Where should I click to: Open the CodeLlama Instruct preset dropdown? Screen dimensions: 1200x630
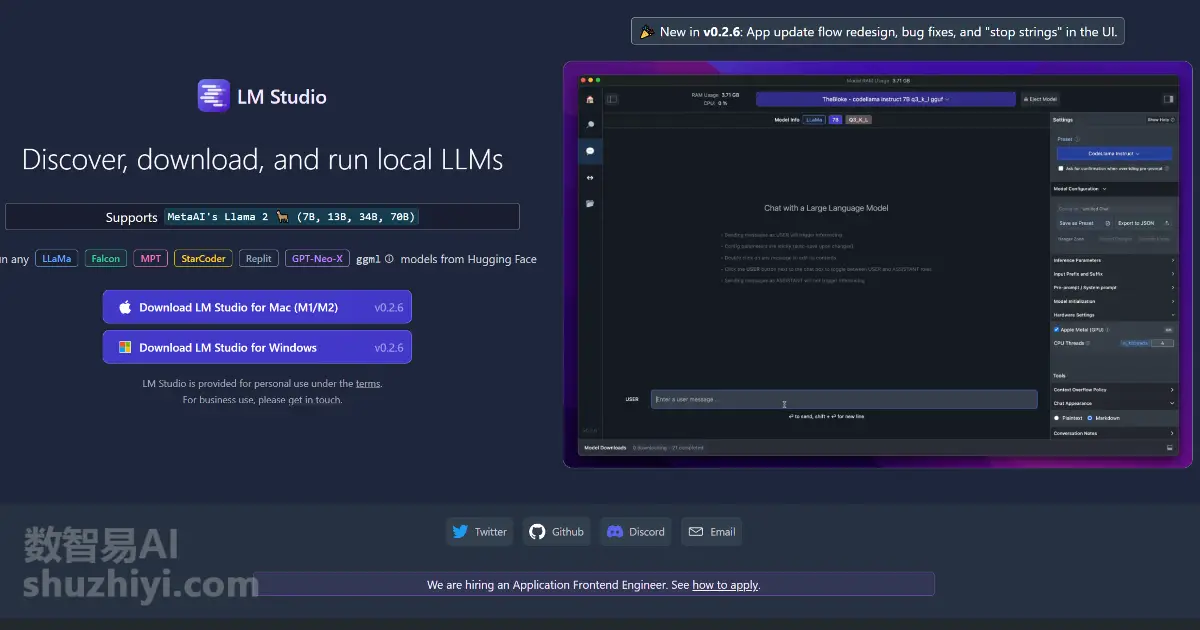point(1115,154)
